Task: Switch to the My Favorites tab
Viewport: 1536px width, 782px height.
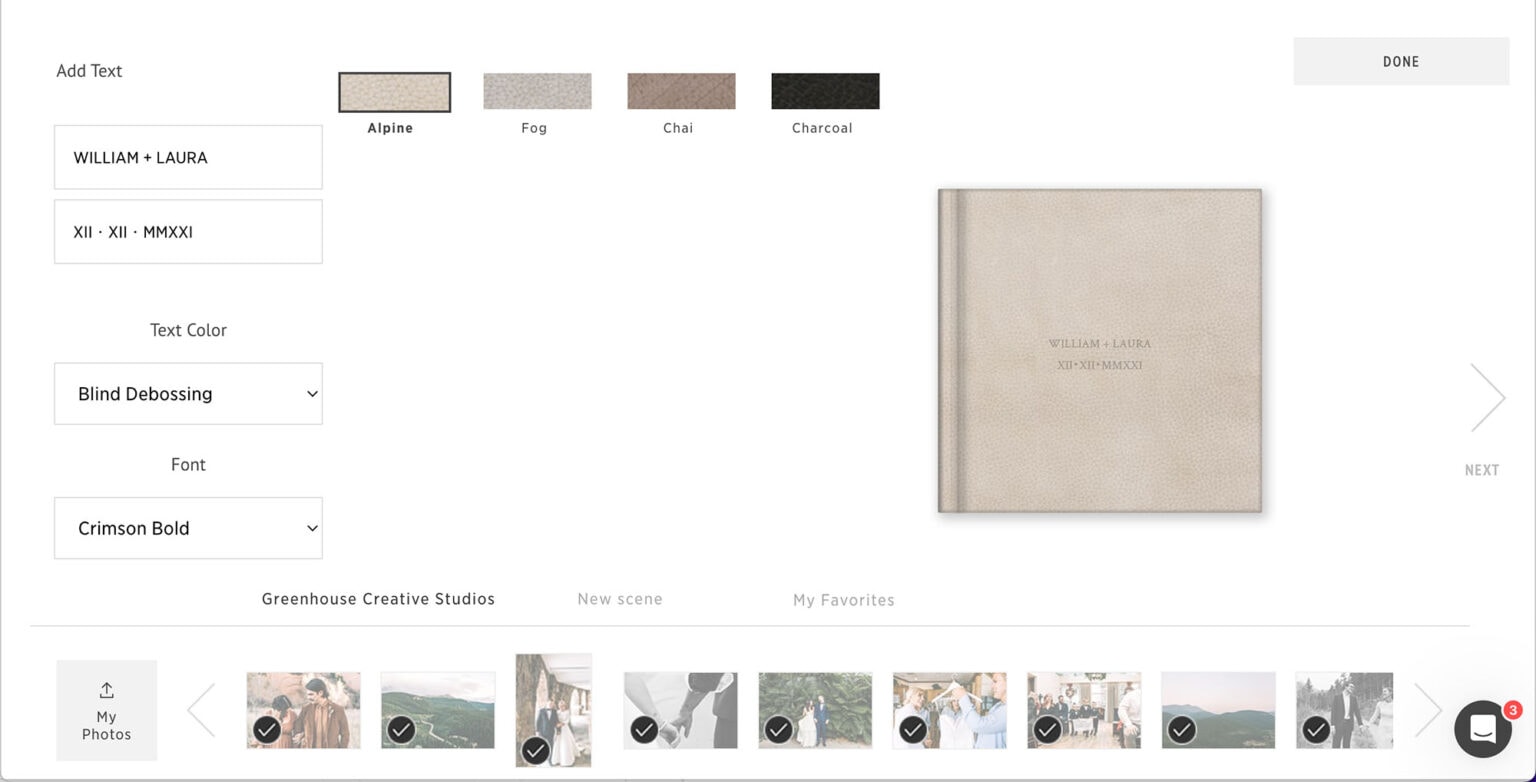Action: tap(843, 600)
